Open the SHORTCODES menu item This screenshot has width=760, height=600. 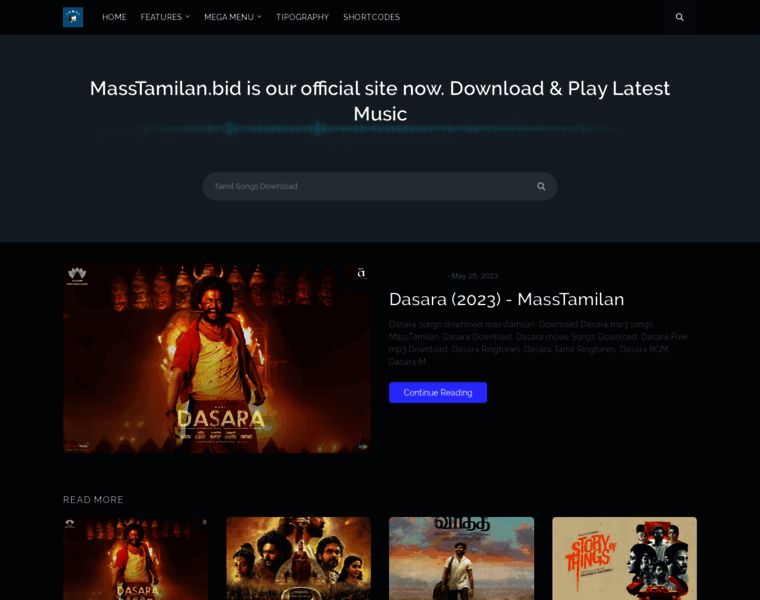(371, 17)
